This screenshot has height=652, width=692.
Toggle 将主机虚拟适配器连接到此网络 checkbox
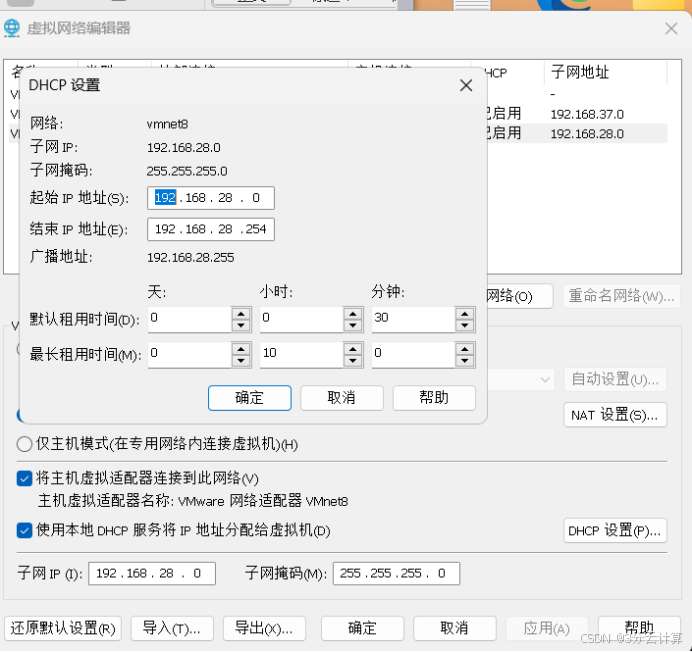[25, 479]
